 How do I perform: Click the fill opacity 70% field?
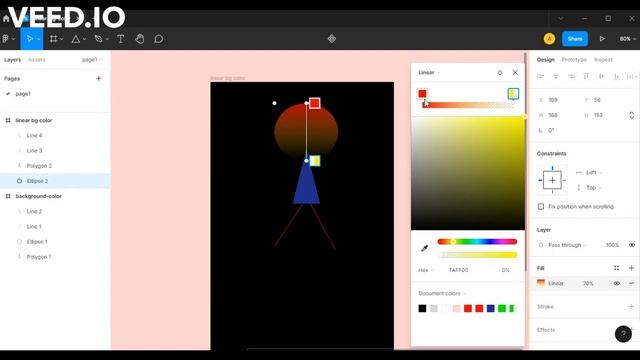point(588,283)
